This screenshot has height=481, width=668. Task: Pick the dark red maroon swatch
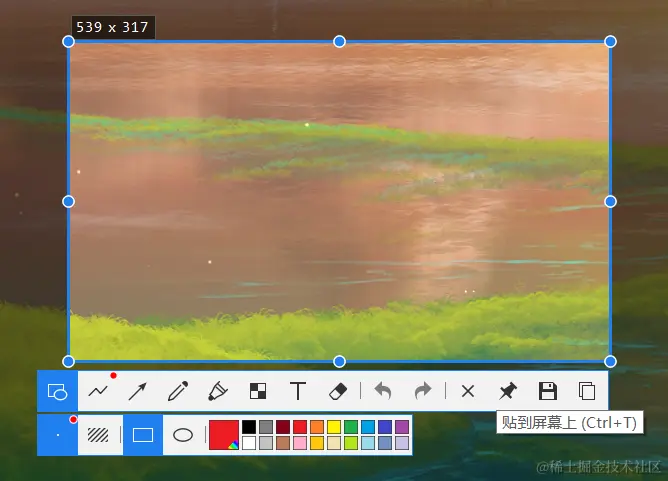[283, 427]
